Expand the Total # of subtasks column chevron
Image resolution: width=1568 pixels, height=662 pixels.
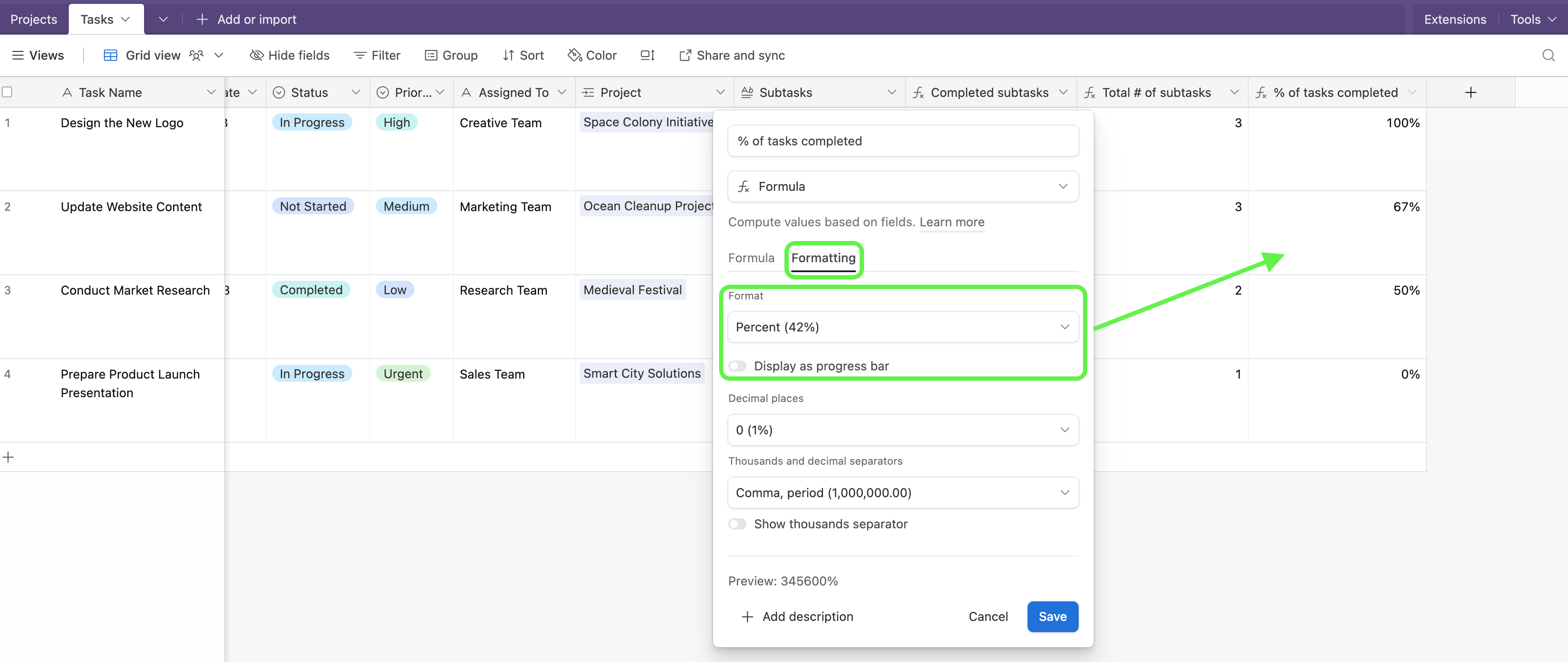1234,93
